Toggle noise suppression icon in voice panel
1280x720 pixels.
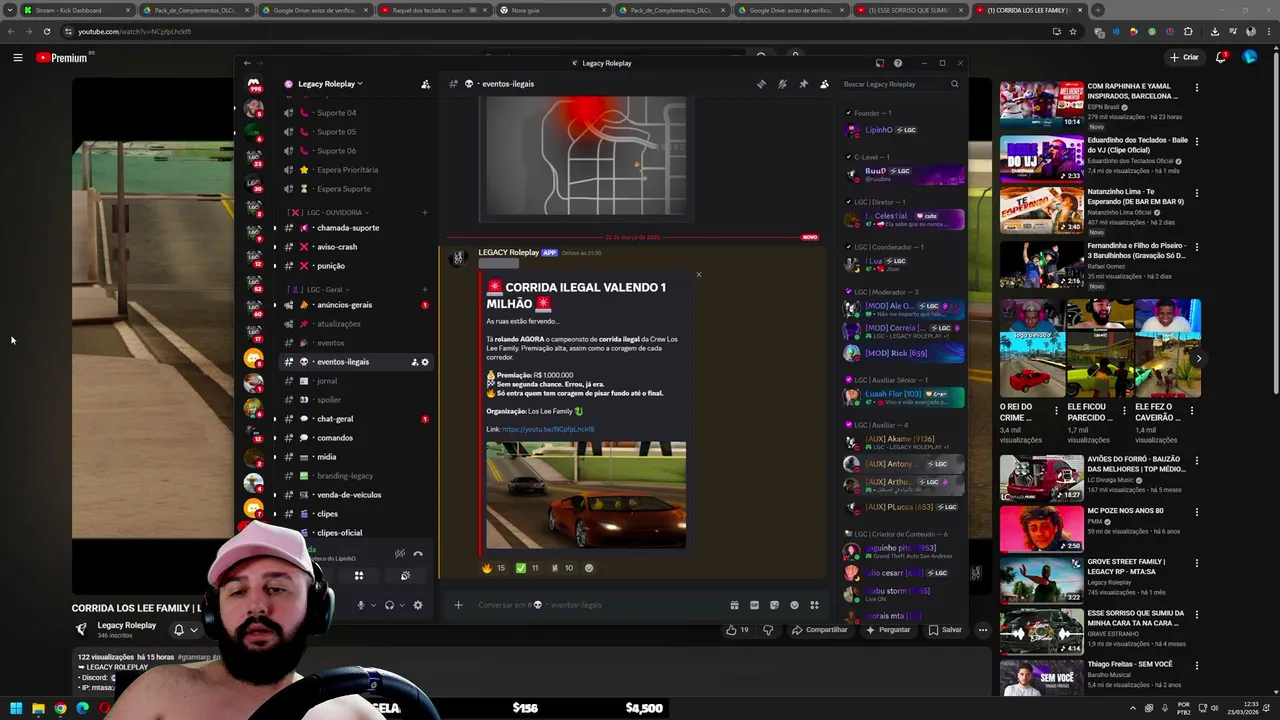tap(399, 553)
